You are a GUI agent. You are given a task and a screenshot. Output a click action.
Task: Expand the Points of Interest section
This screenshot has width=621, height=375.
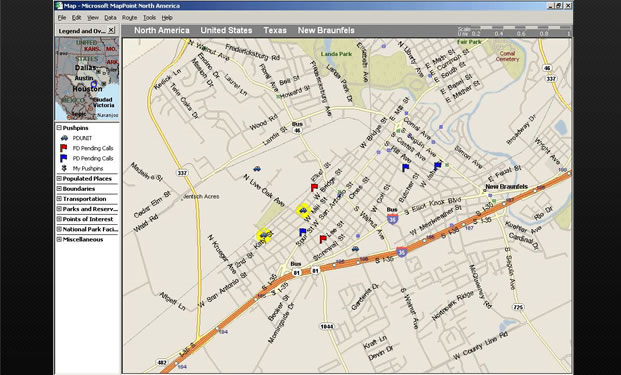tap(59, 219)
